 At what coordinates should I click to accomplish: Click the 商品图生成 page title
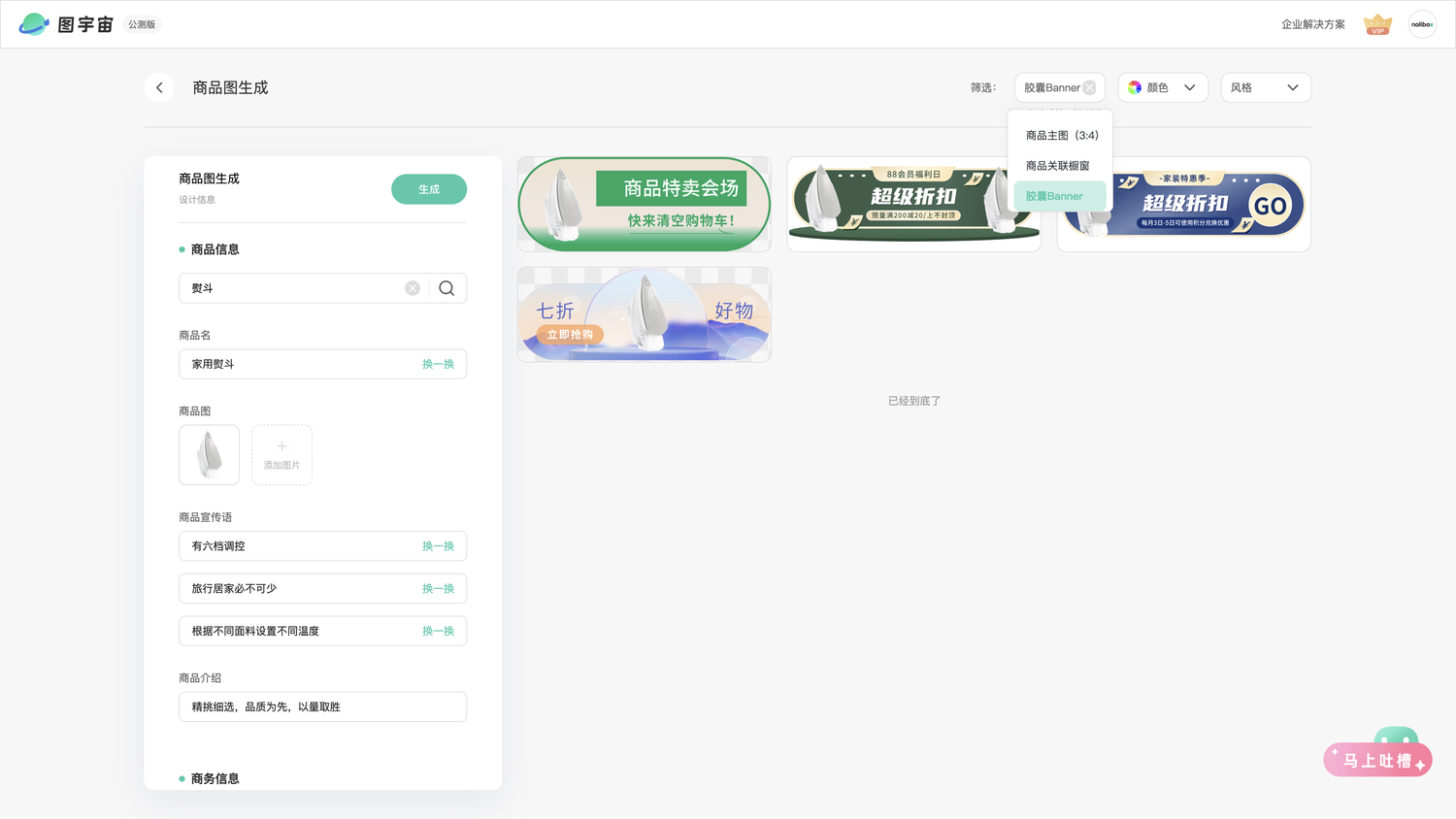point(230,87)
